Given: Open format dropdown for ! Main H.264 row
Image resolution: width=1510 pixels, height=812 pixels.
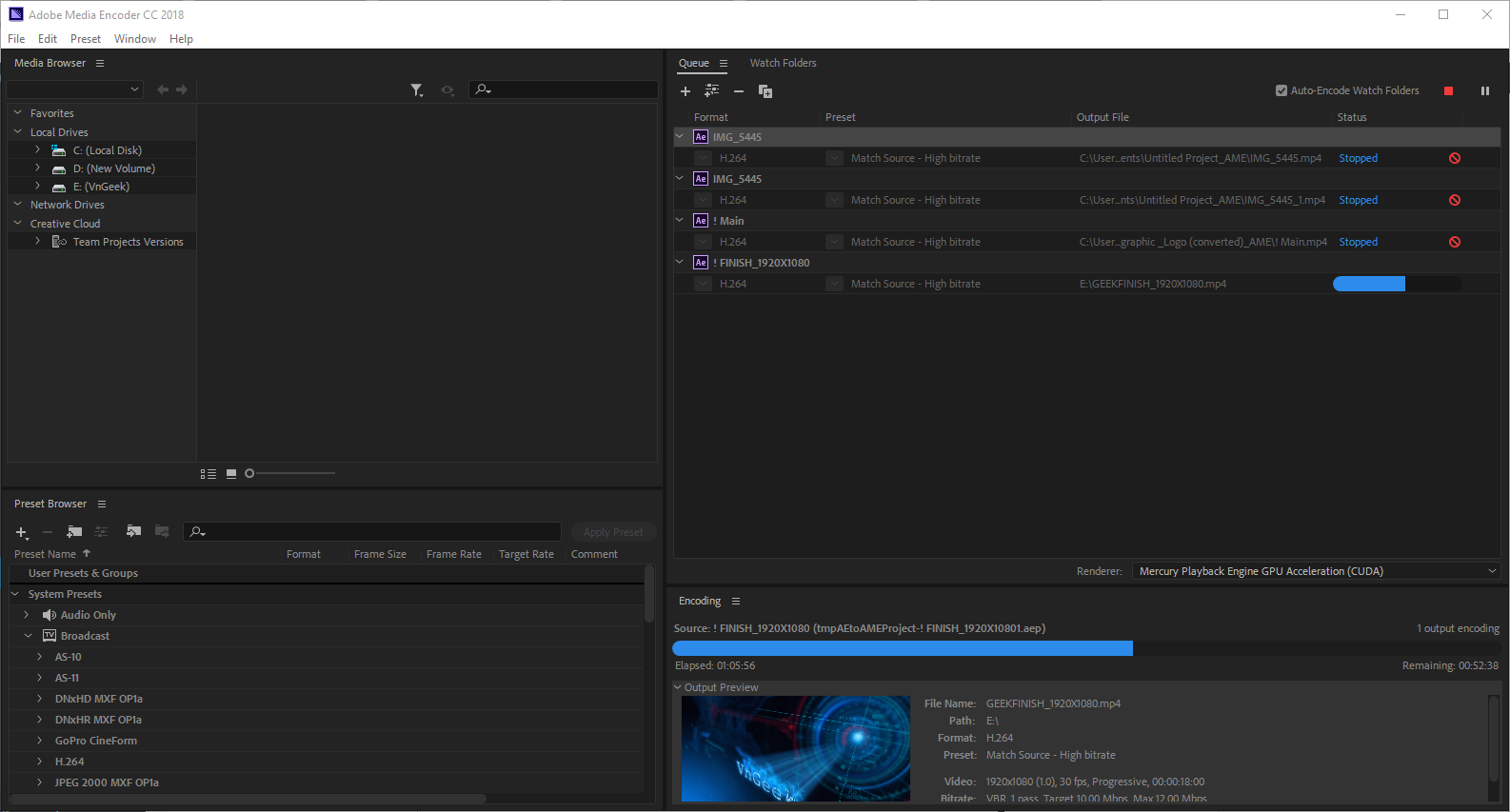Looking at the screenshot, I should click(x=703, y=242).
